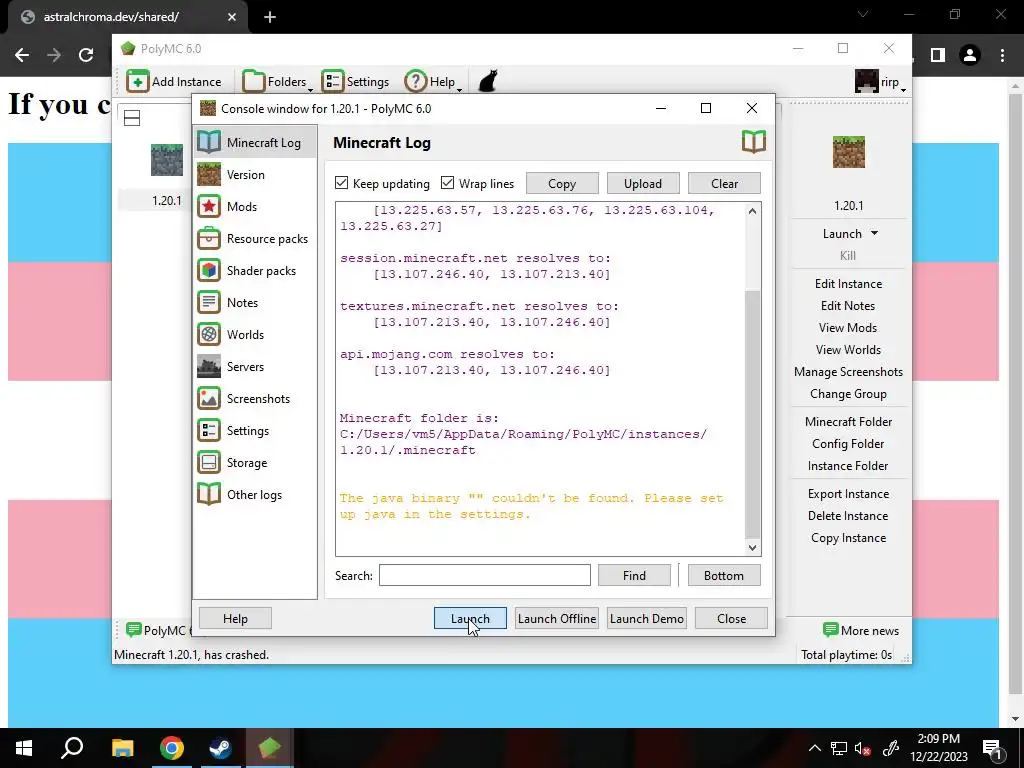Open the Resource packs page
This screenshot has height=768, width=1024.
point(255,238)
